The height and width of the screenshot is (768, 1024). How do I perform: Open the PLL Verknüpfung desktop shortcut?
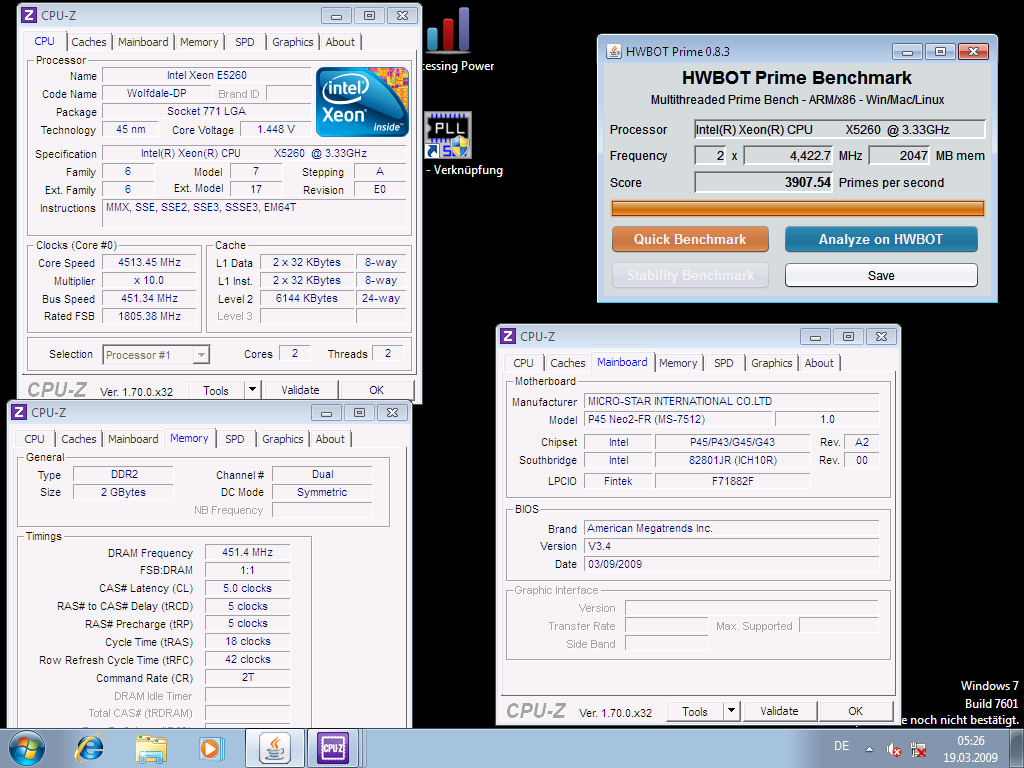tap(448, 135)
